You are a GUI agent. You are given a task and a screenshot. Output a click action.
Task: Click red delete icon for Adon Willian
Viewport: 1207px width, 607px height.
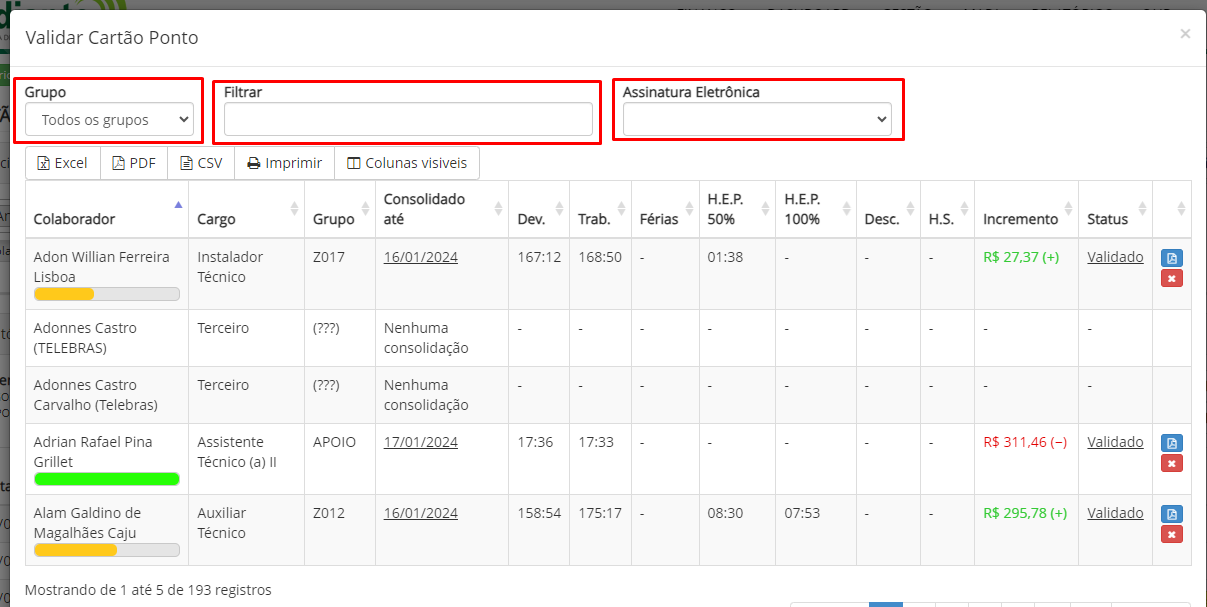click(1171, 278)
